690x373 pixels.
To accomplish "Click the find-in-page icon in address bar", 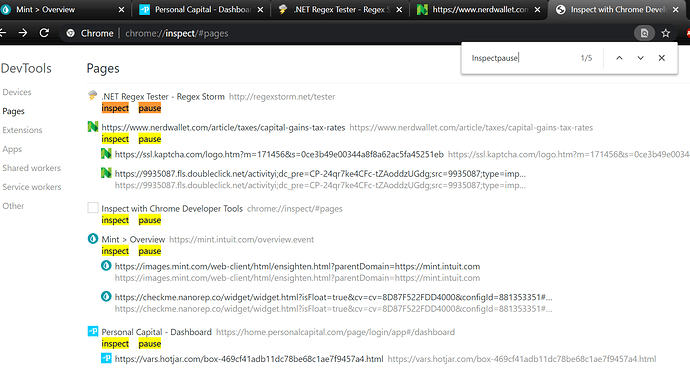I will point(644,33).
